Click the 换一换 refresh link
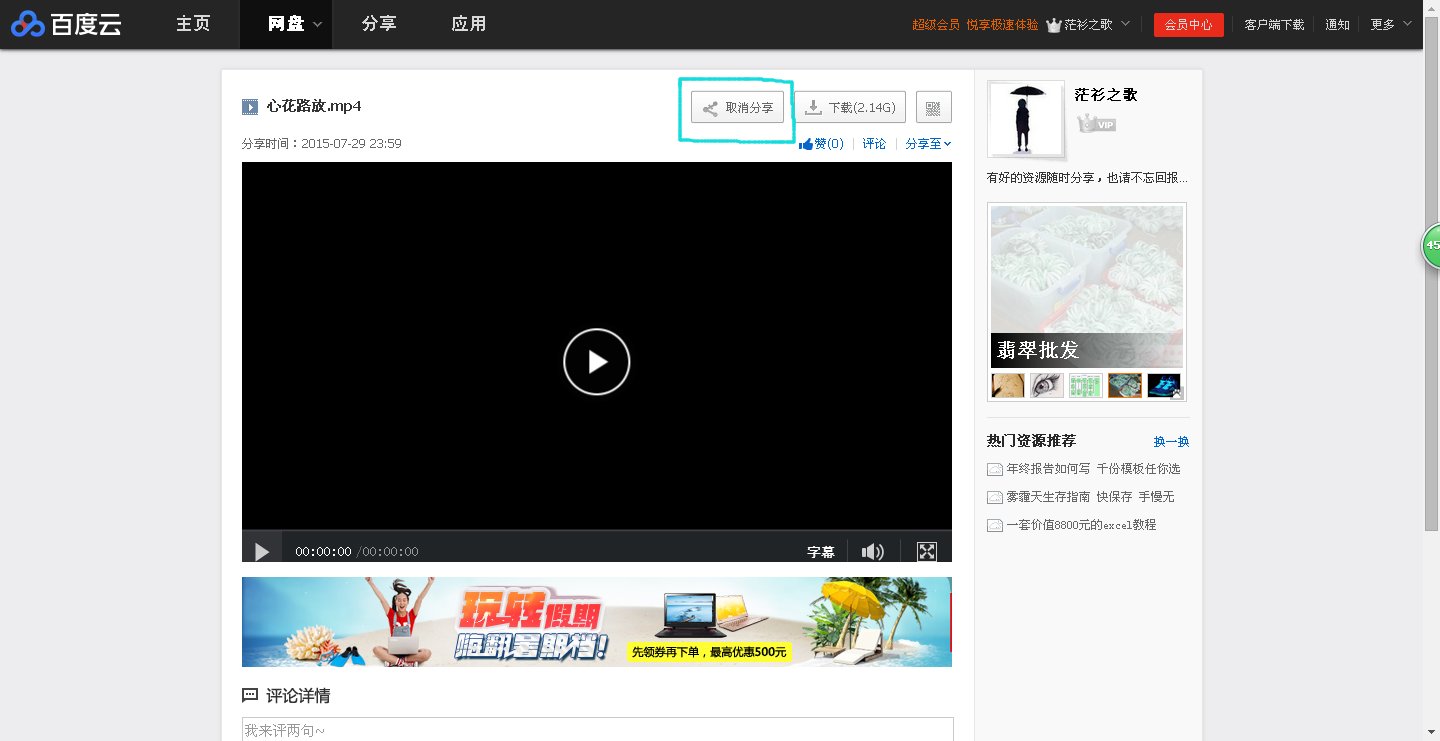The image size is (1440, 741). point(1170,441)
